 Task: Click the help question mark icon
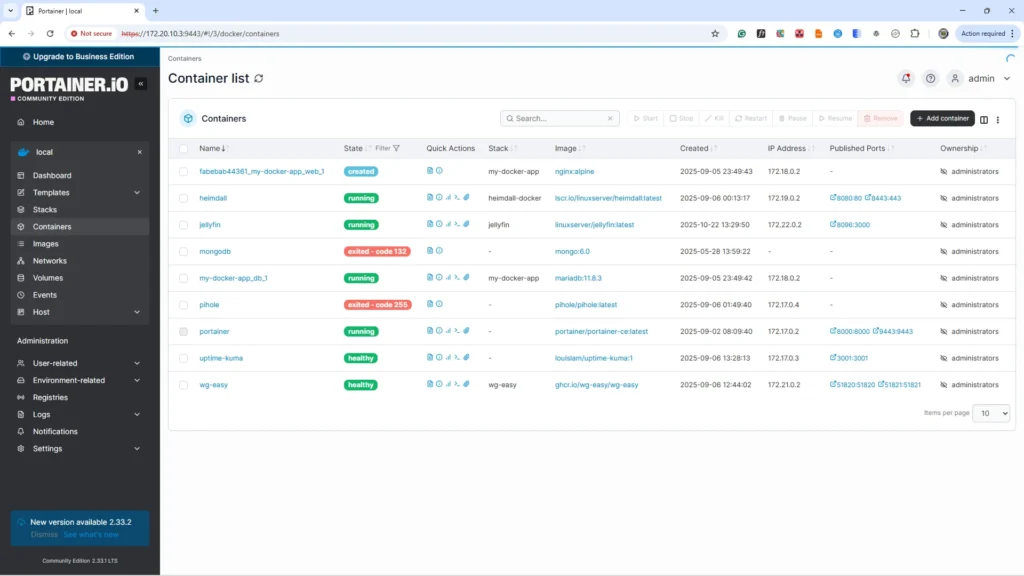click(x=931, y=78)
